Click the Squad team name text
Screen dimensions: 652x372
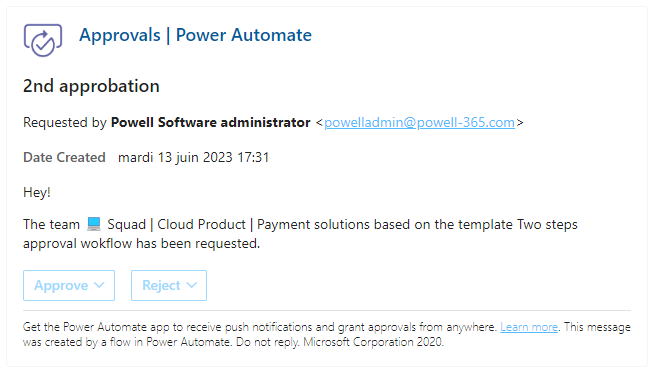click(x=126, y=224)
